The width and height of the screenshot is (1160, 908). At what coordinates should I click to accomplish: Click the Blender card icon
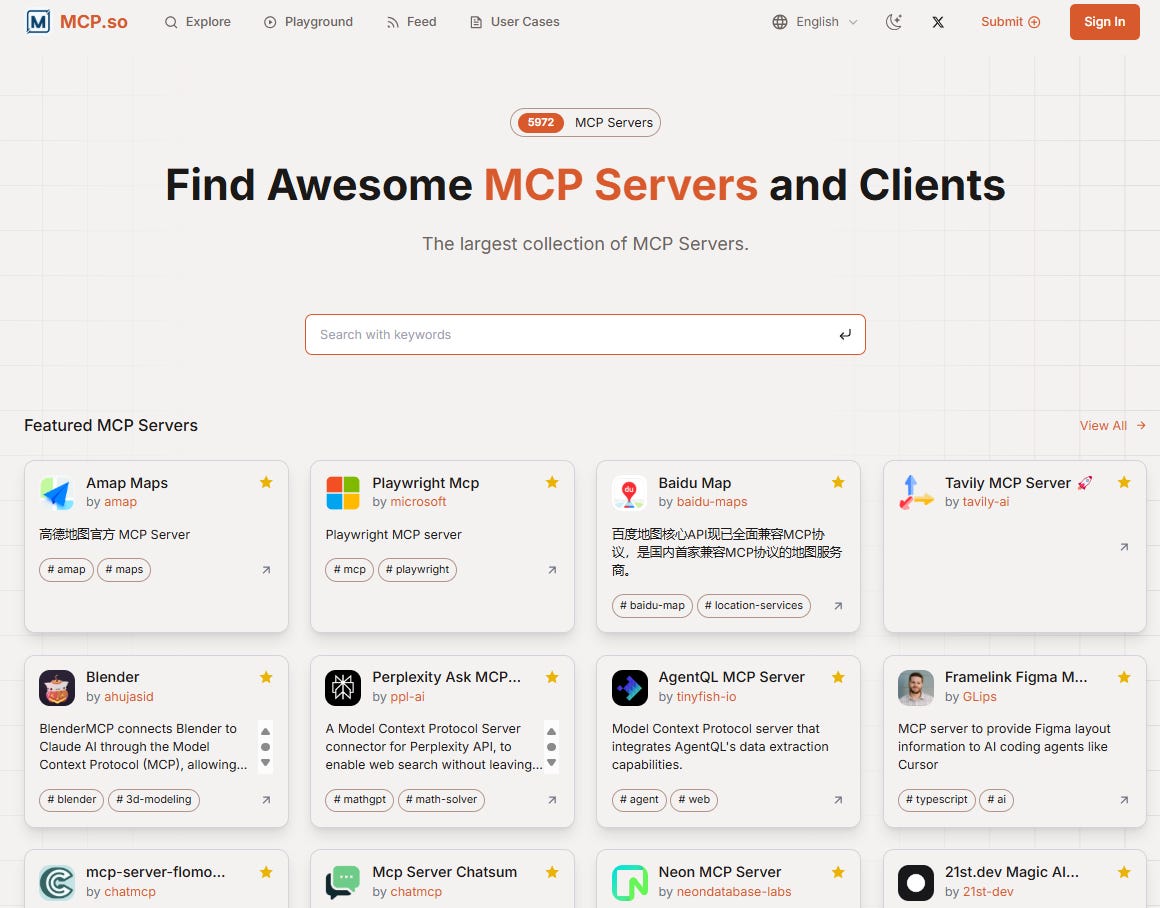(x=57, y=687)
